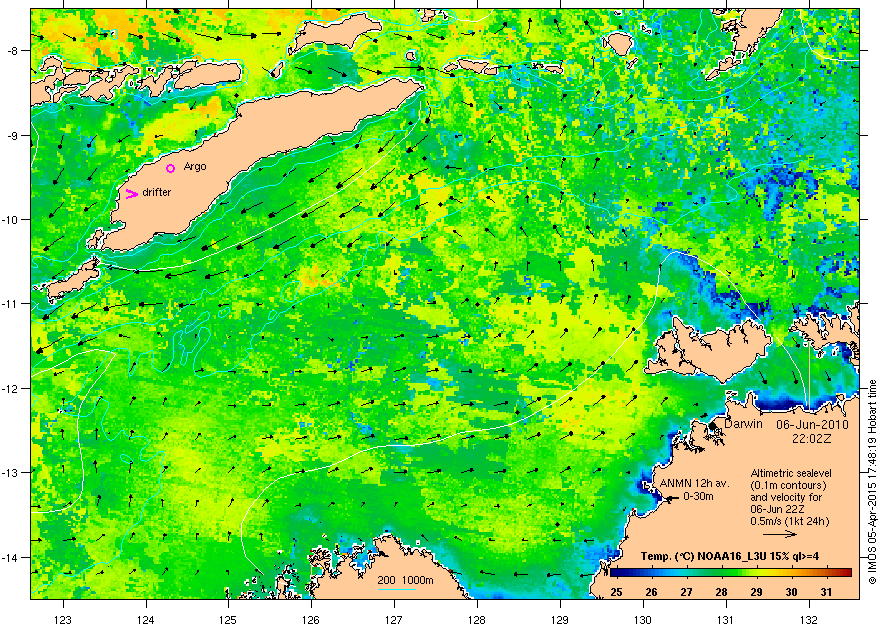Click latitude axis label '-12'
Viewport: 880px width, 630px height.
click(x=12, y=389)
